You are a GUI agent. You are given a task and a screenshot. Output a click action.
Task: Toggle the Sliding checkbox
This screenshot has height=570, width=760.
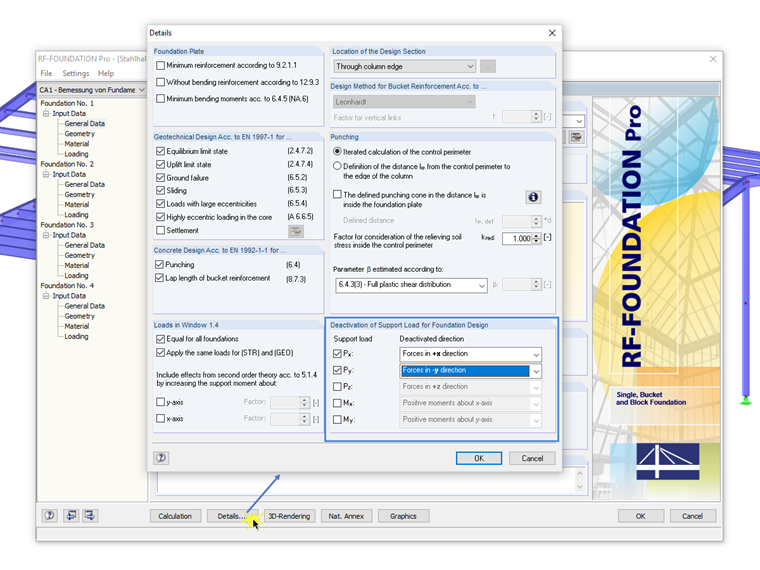click(160, 190)
